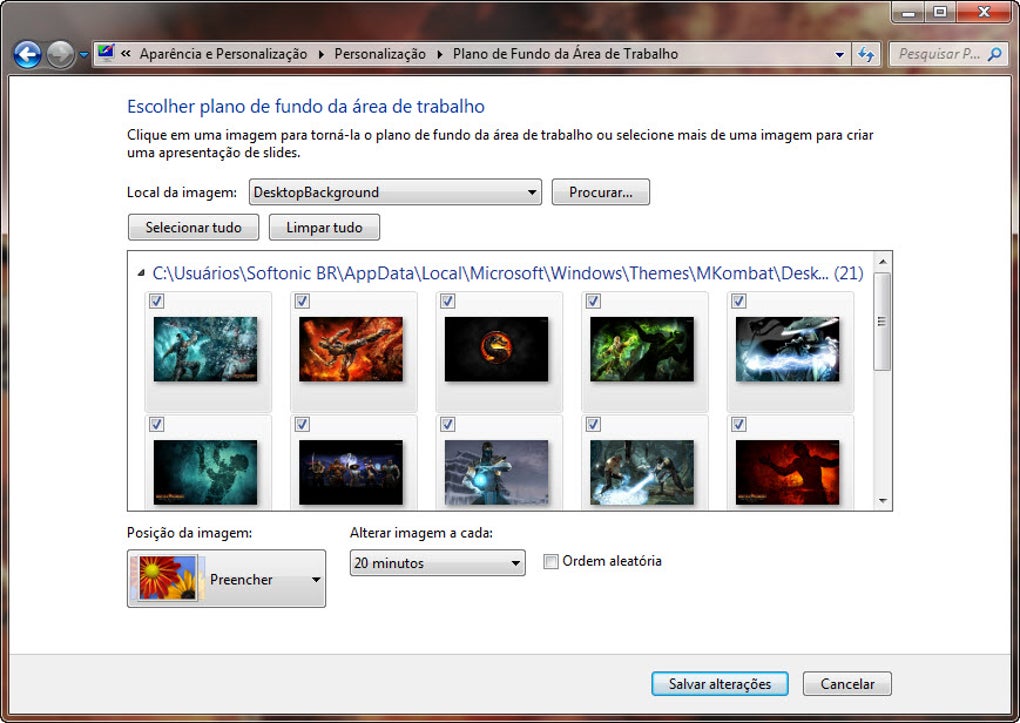Screen dimensions: 1020x723
Task: Select the character lineup wallpaper thumbnail
Action: click(351, 472)
